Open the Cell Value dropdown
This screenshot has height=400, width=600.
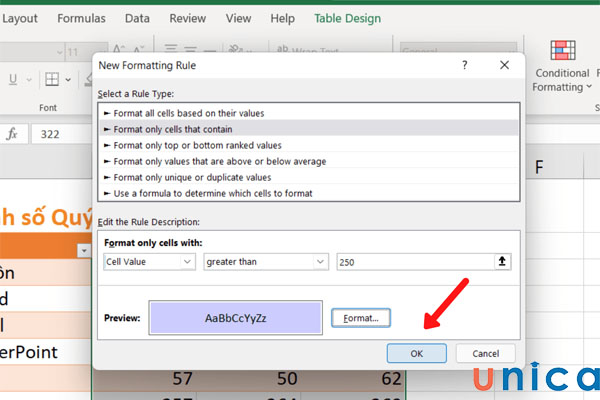click(149, 261)
